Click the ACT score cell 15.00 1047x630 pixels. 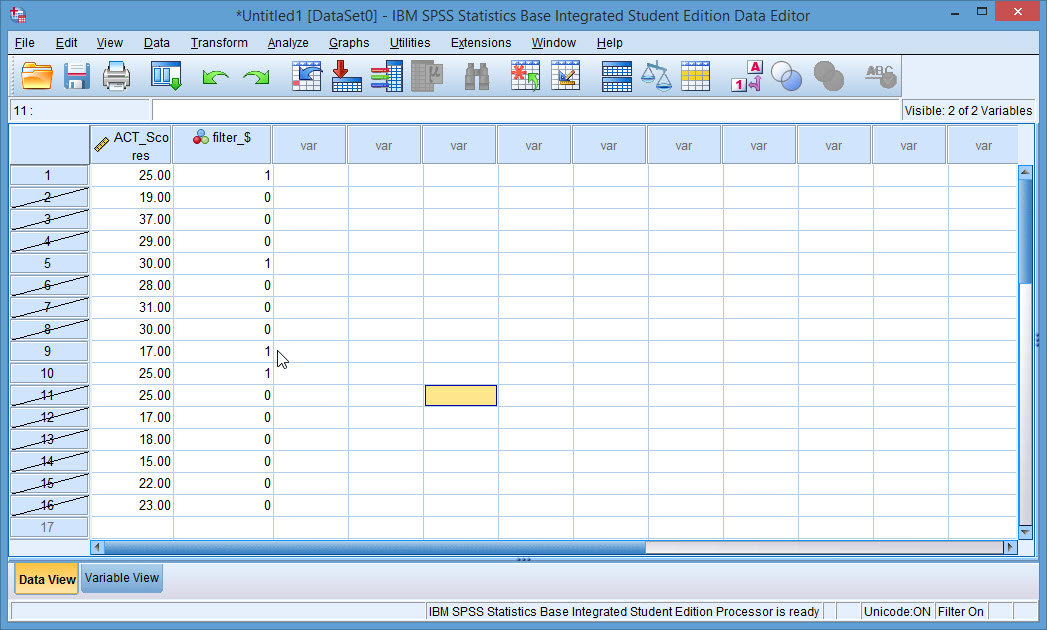coord(132,461)
